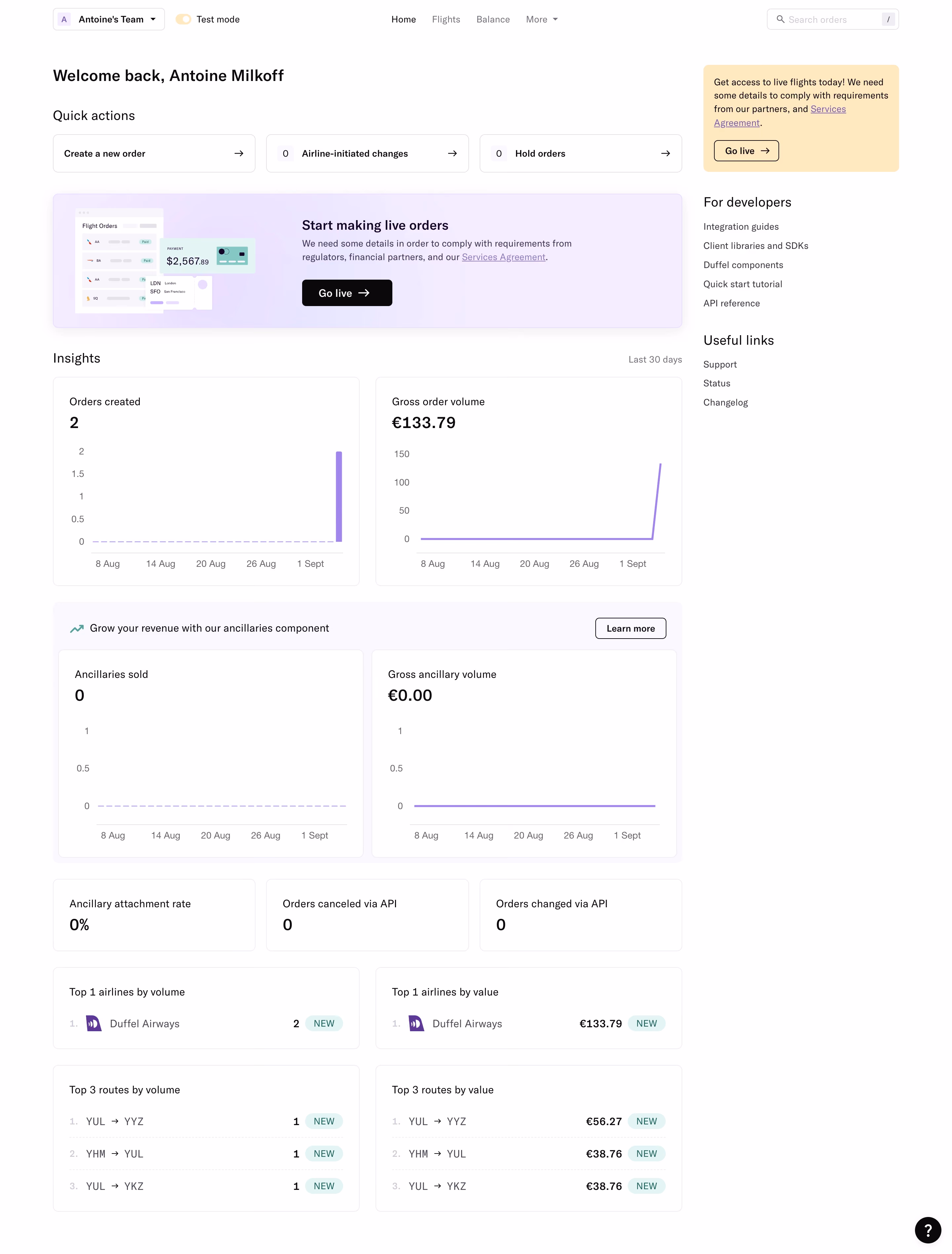The width and height of the screenshot is (952, 1254).
Task: Focus the Search orders field
Action: pyautogui.click(x=832, y=19)
